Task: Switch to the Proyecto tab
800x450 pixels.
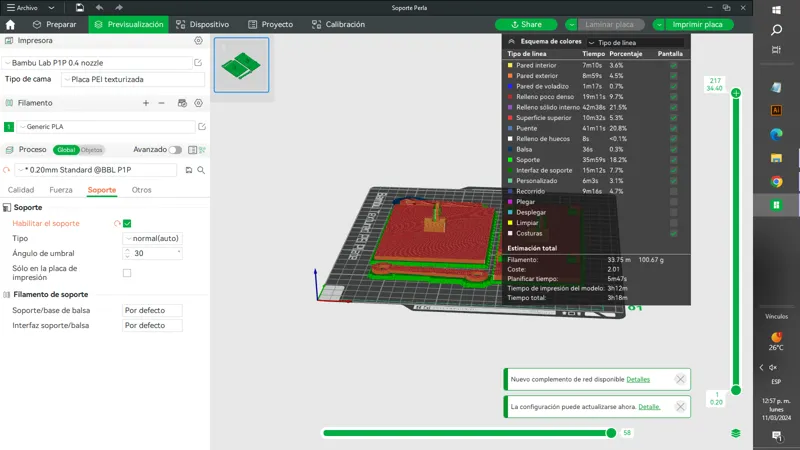Action: coord(270,24)
